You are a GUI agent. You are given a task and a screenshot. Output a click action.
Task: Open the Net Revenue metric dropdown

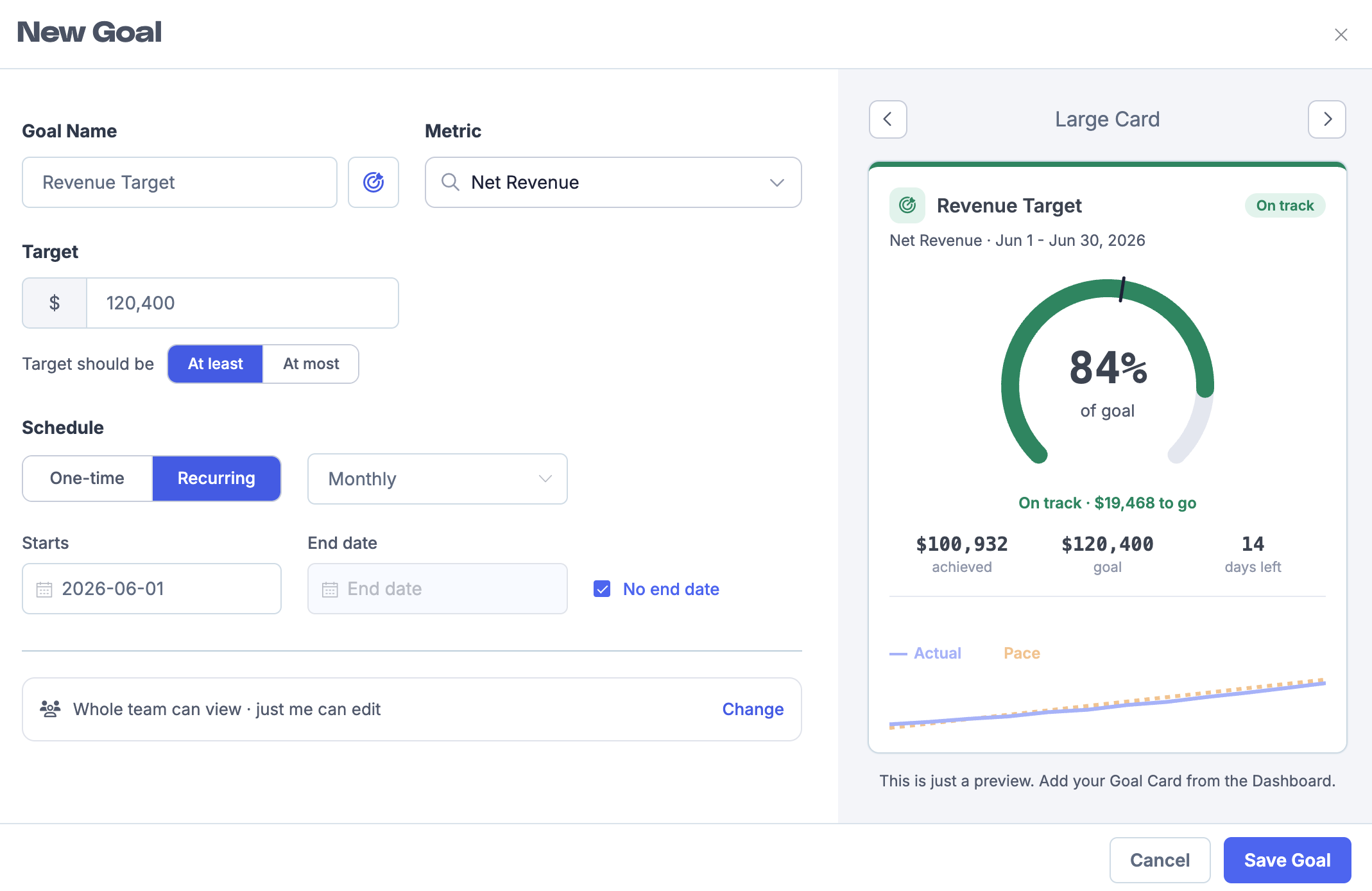[x=613, y=182]
